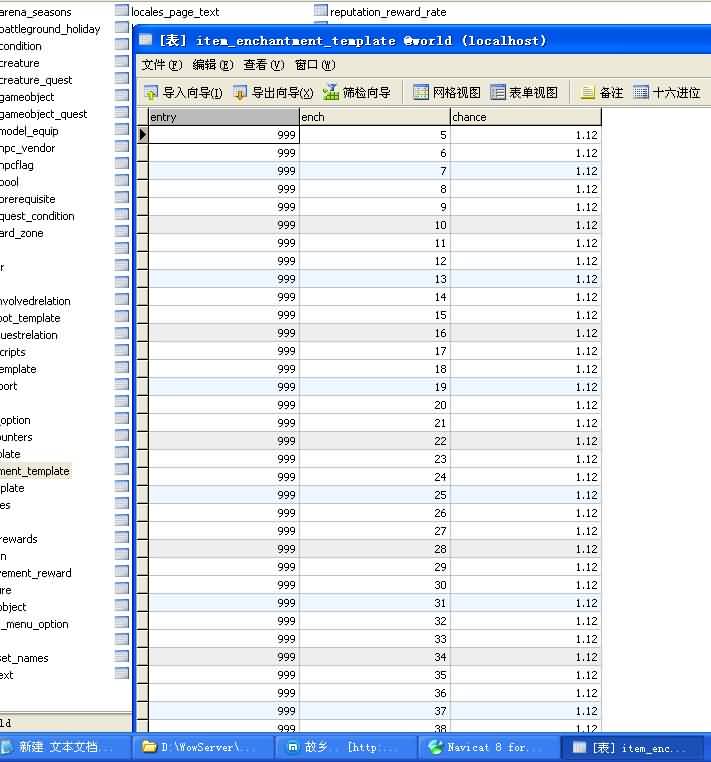Open the 查看(V) menu

point(264,65)
